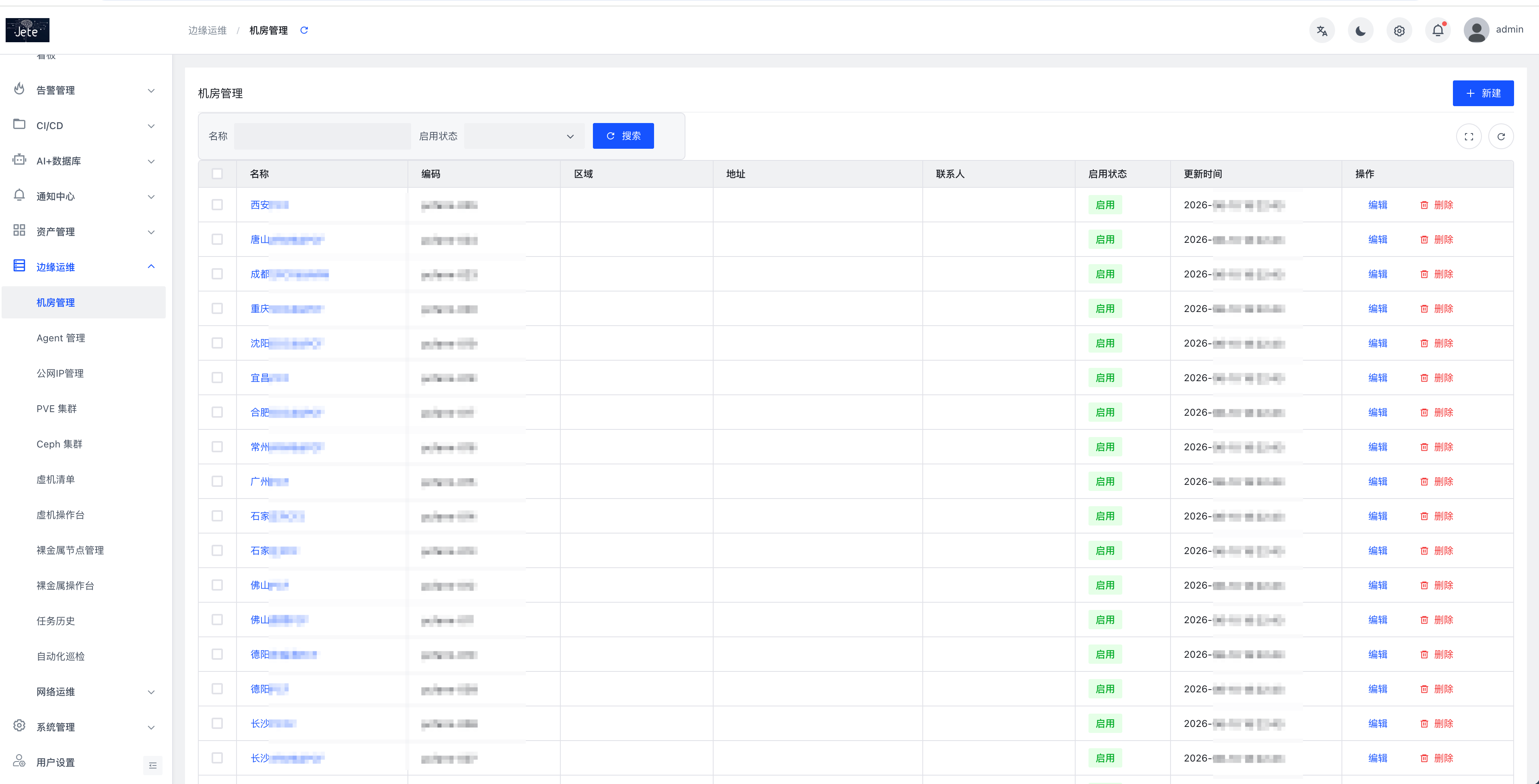Image resolution: width=1539 pixels, height=784 pixels.
Task: Check the 西安 row checkbox
Action: tap(217, 205)
